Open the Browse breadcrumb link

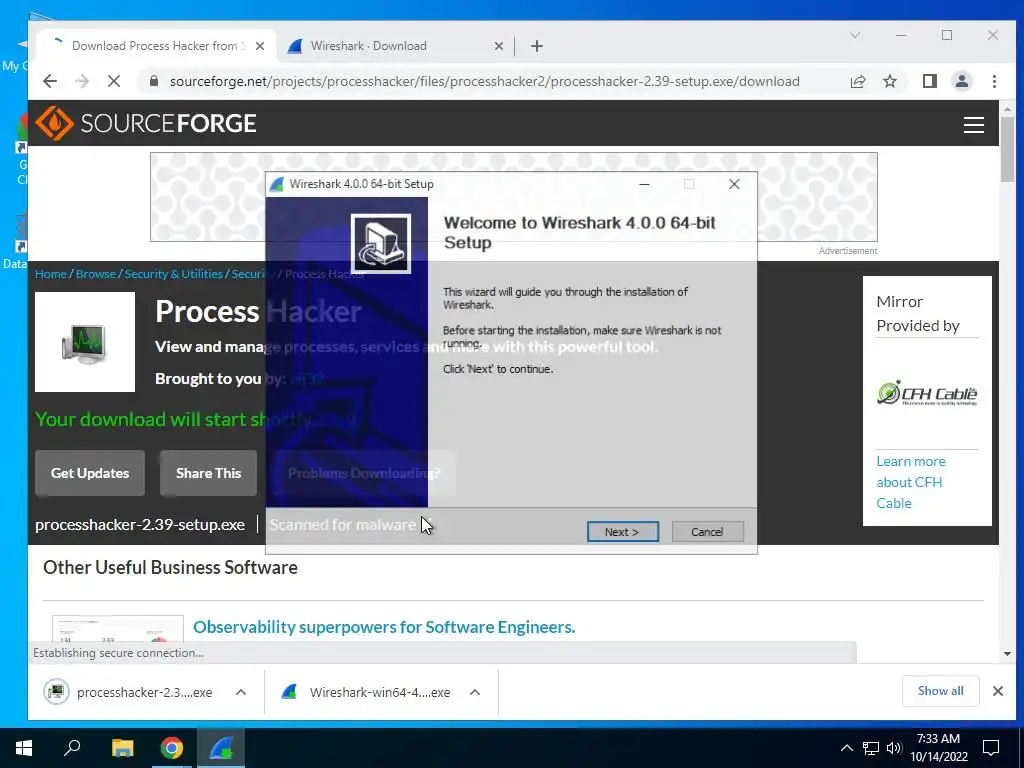click(x=95, y=274)
